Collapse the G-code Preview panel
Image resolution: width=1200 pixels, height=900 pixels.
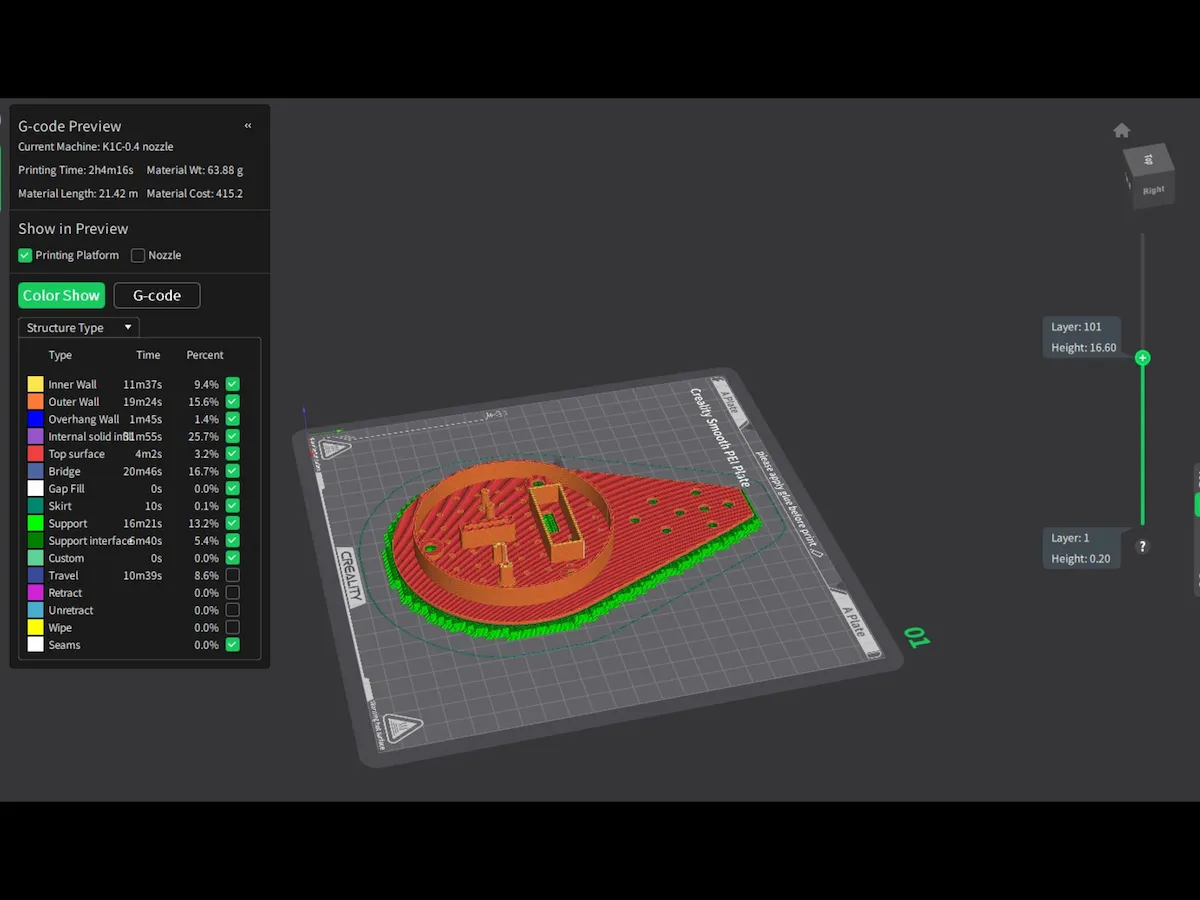248,126
